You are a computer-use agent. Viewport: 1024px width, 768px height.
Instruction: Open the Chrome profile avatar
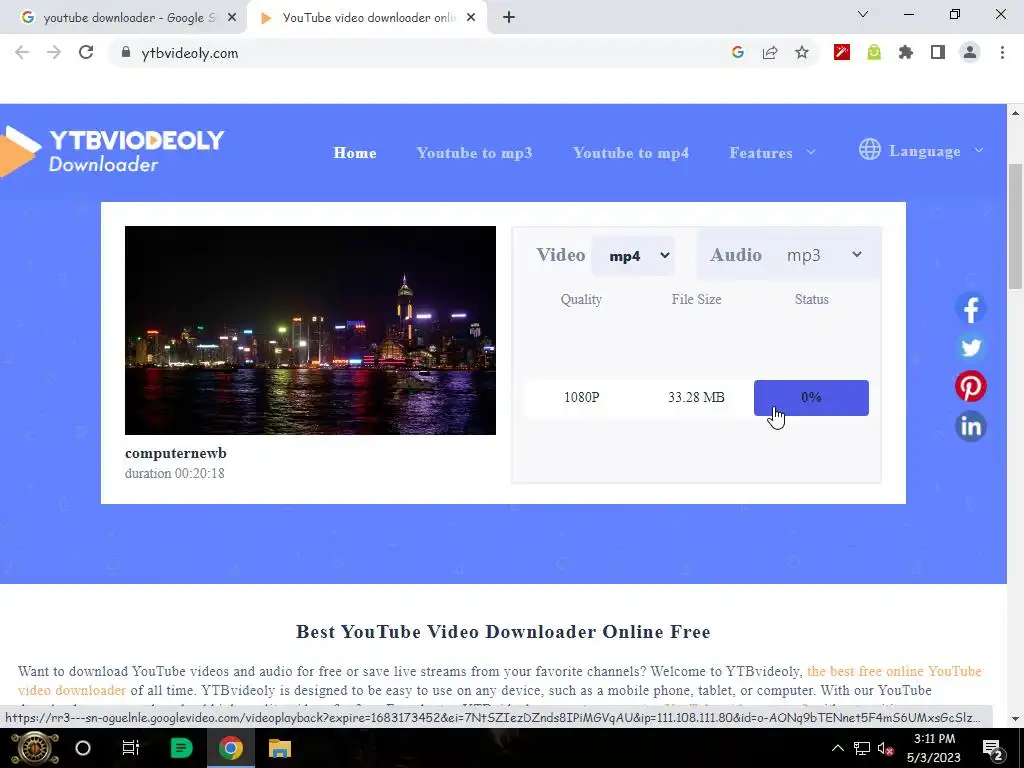tap(970, 53)
